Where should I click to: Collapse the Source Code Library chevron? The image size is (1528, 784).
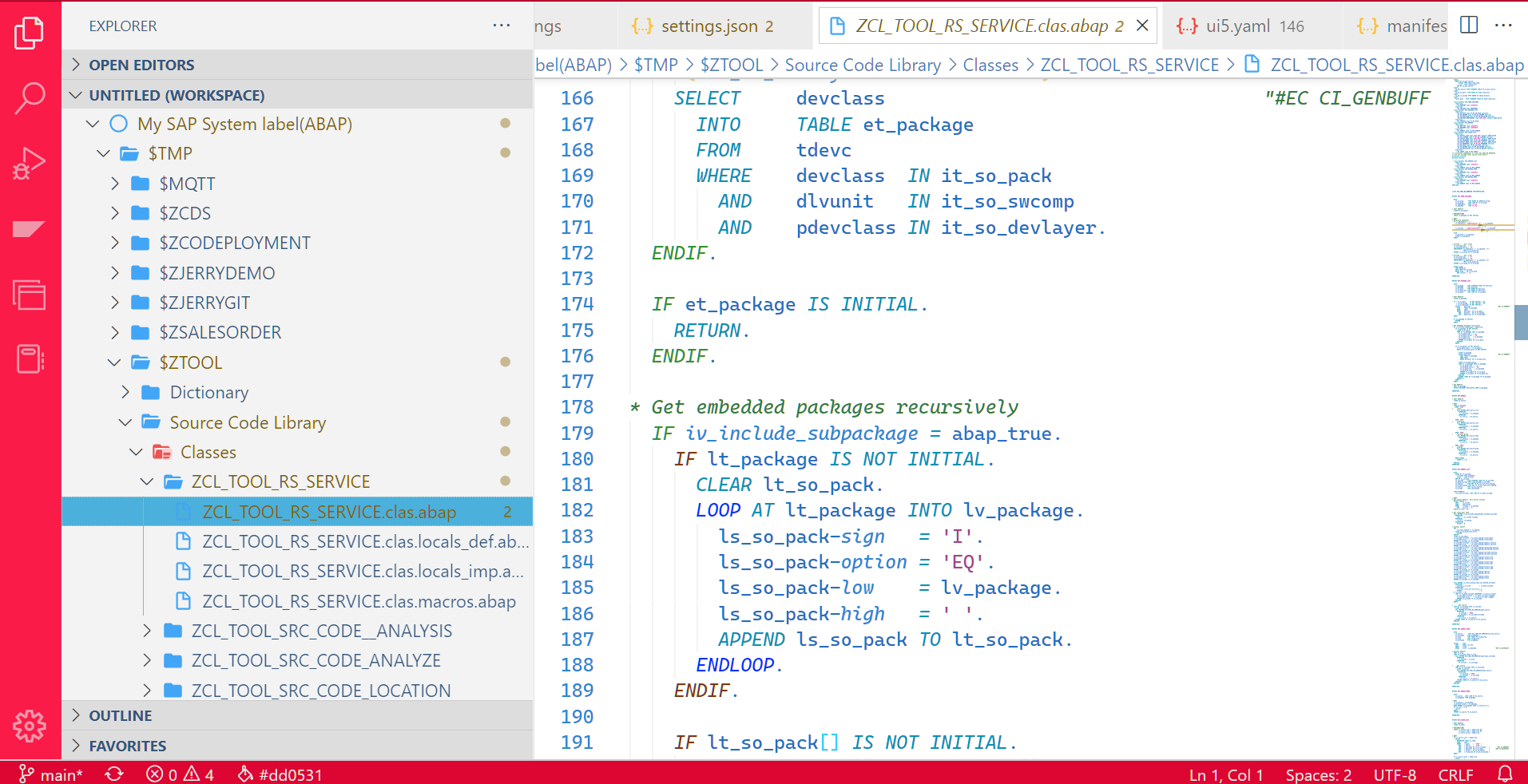pyautogui.click(x=125, y=422)
